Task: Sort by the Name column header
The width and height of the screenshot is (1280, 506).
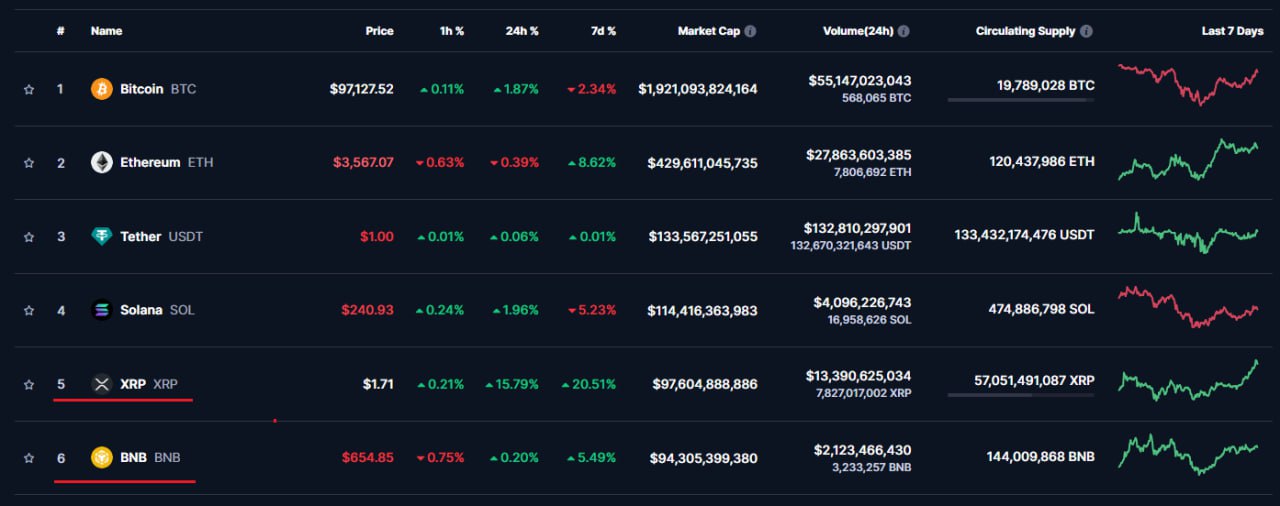Action: (x=106, y=31)
